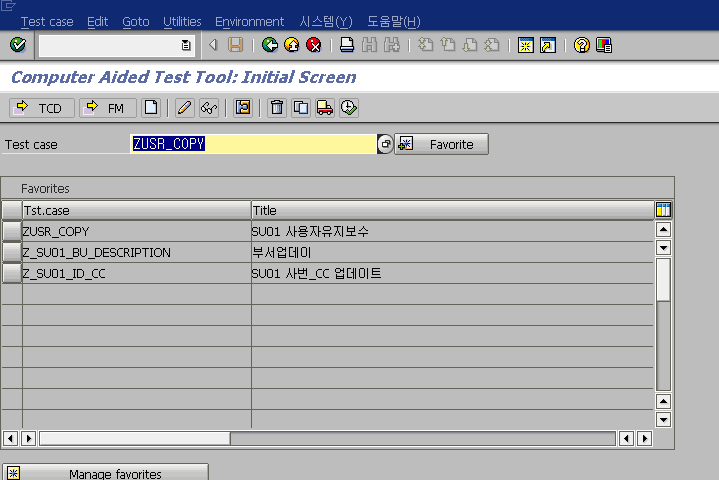Click the Customize Local Layout icon
Screen dimensions: 719x480
pos(604,45)
